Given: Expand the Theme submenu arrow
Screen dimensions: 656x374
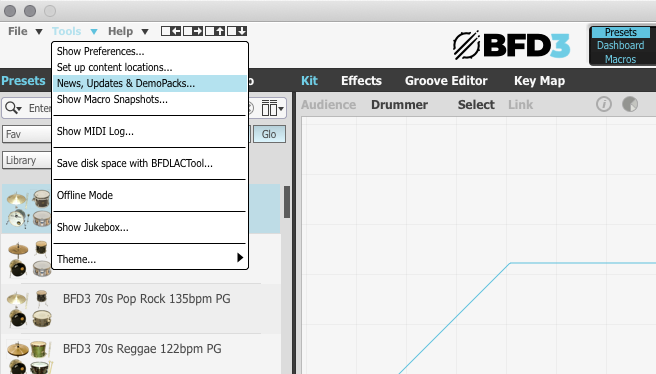Looking at the screenshot, I should (x=240, y=257).
